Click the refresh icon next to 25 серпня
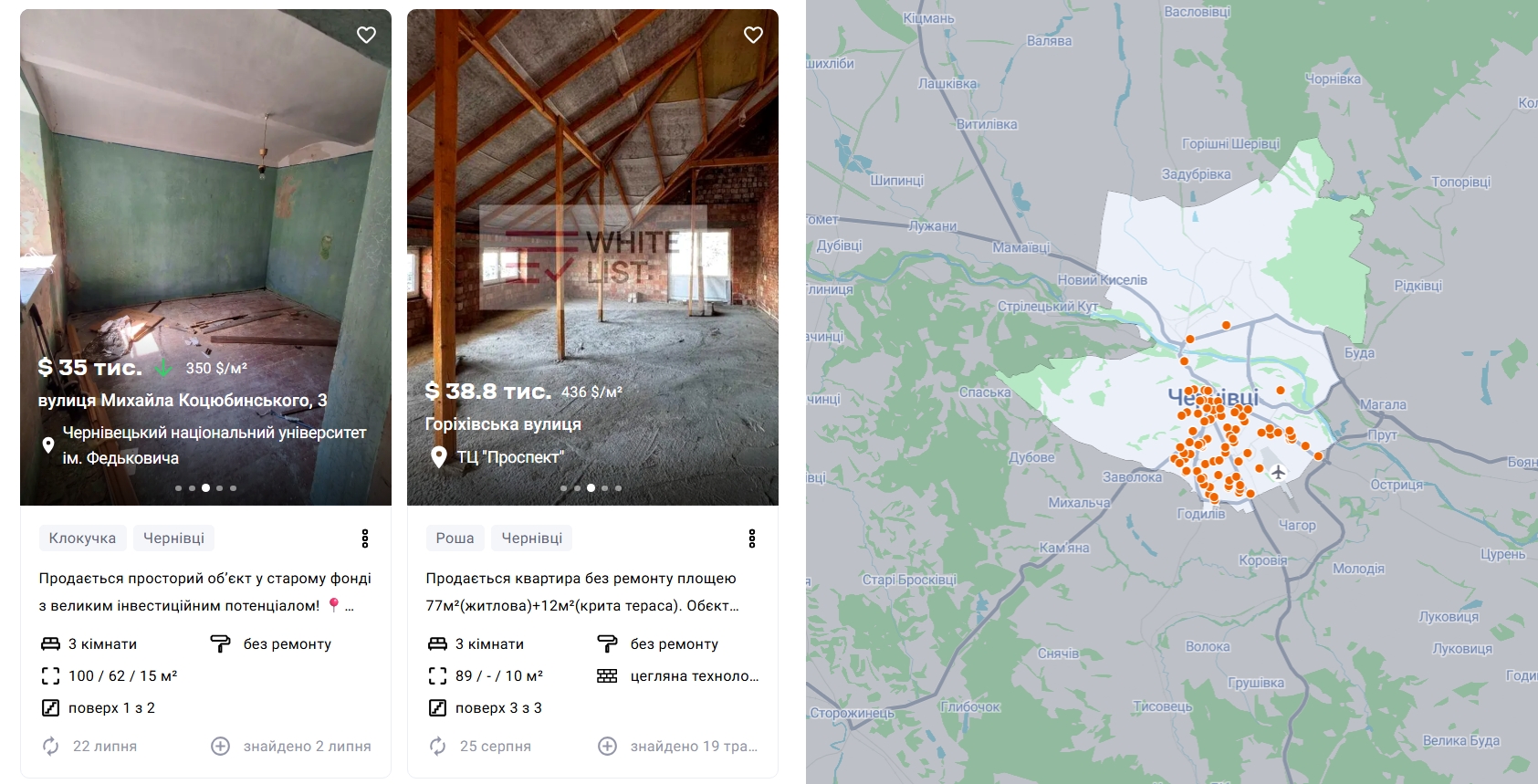This screenshot has height=784, width=1538. [438, 747]
